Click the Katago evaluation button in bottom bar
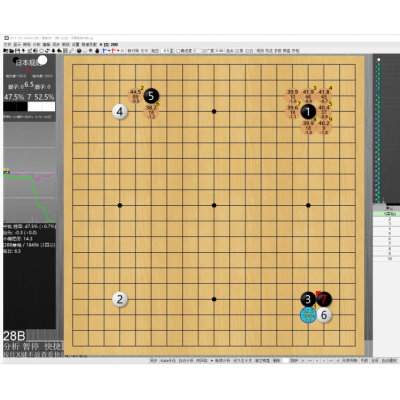 click(168, 361)
